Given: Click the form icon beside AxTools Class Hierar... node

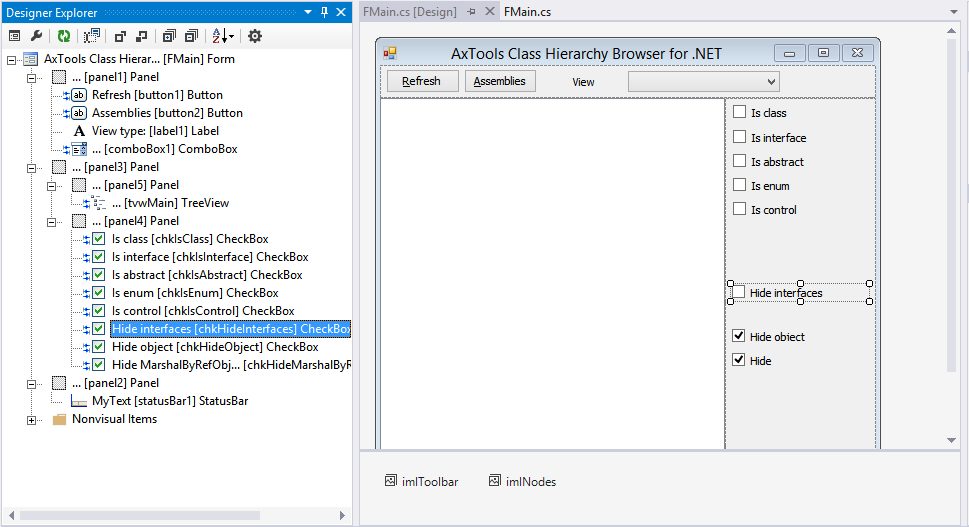Looking at the screenshot, I should tap(30, 59).
